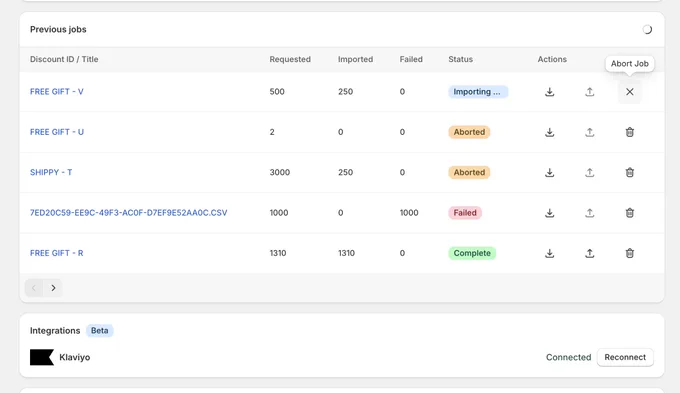The image size is (680, 393).
Task: Click the Klaviyo flag logo
Action: point(42,357)
